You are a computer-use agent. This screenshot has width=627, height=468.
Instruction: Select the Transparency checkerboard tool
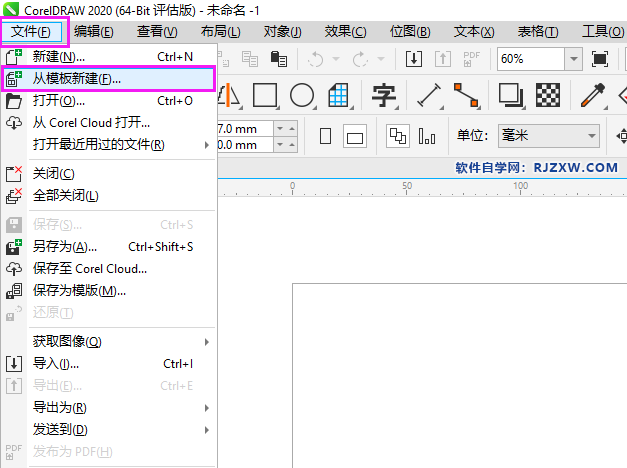click(x=548, y=95)
